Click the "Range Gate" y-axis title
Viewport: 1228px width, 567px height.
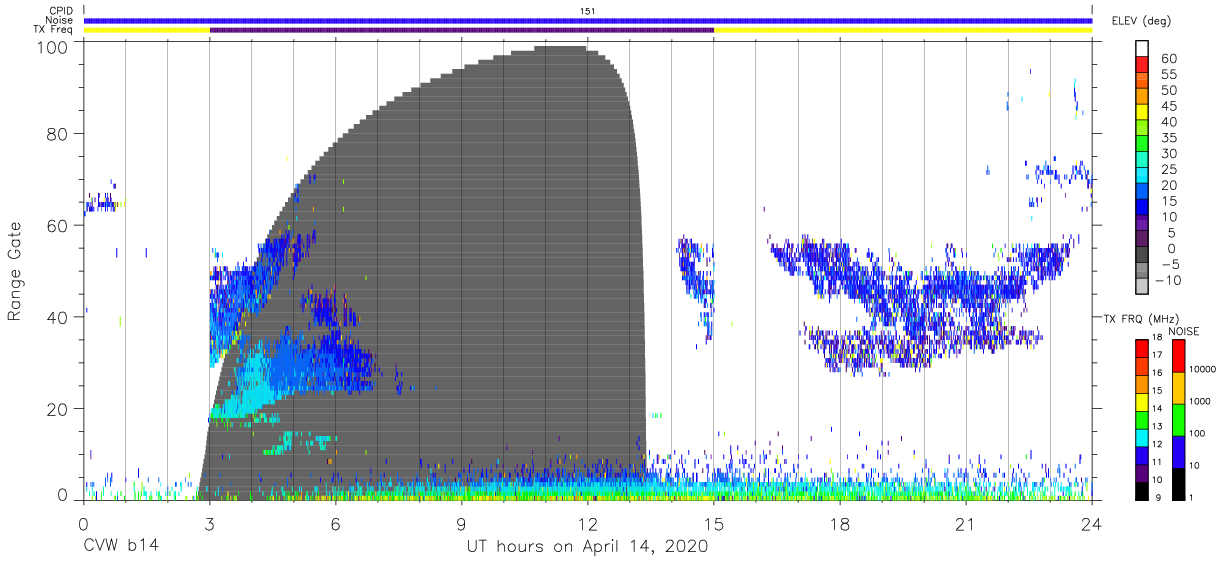pos(15,271)
